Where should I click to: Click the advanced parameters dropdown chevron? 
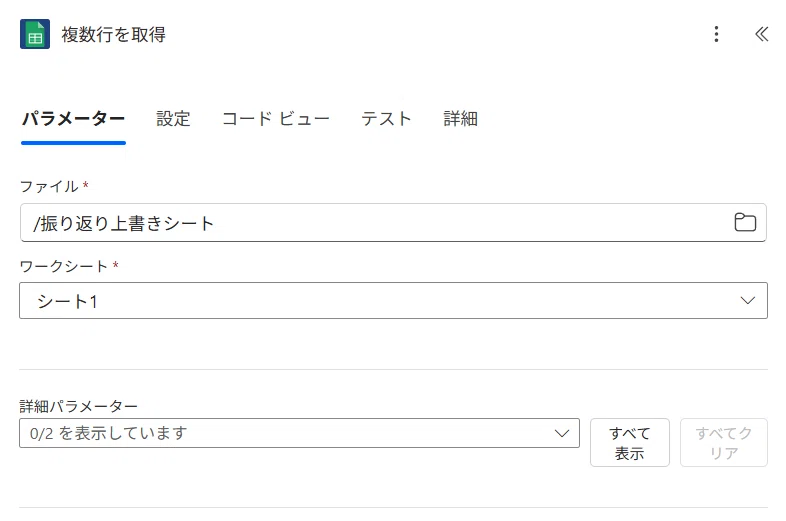562,433
